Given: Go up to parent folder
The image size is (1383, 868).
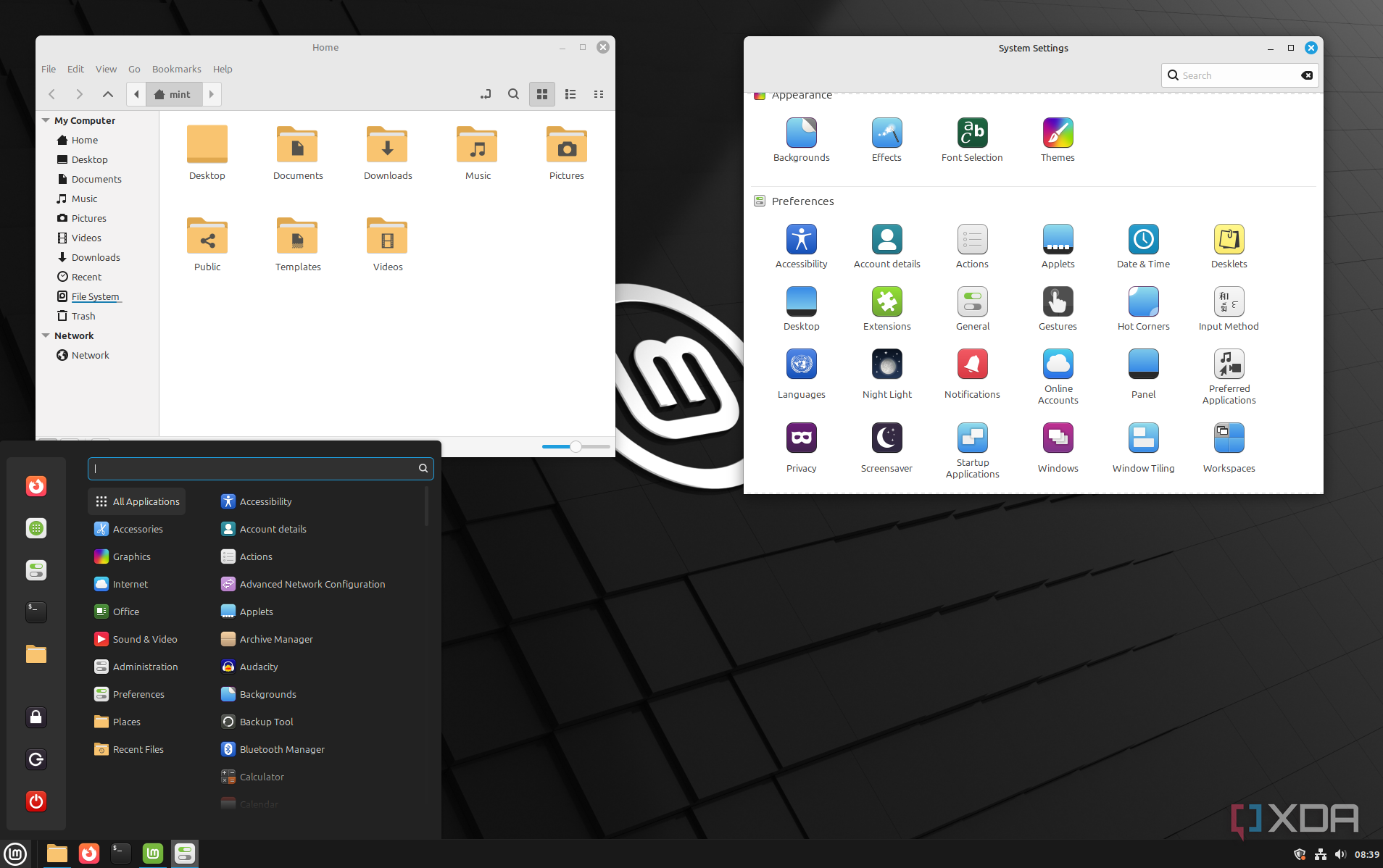Looking at the screenshot, I should click(107, 94).
